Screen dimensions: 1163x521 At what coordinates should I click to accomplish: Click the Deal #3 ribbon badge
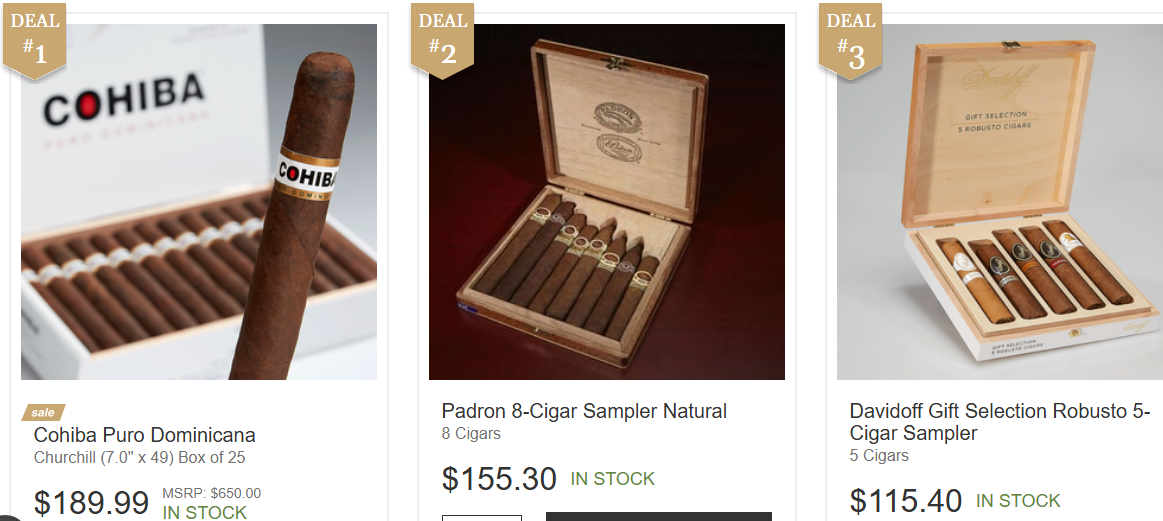pos(850,39)
